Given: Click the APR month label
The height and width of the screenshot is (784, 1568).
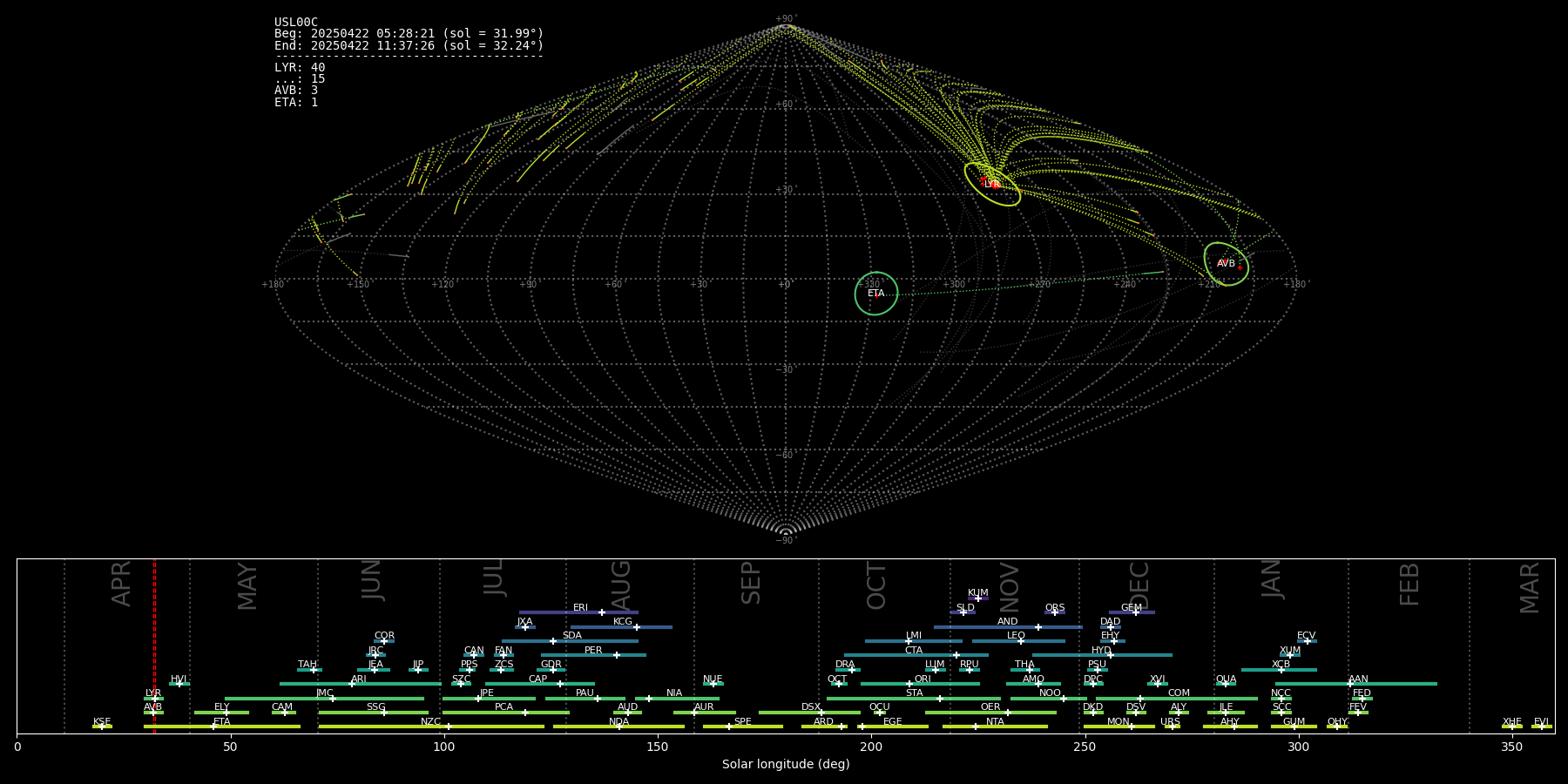Looking at the screenshot, I should pyautogui.click(x=121, y=584).
